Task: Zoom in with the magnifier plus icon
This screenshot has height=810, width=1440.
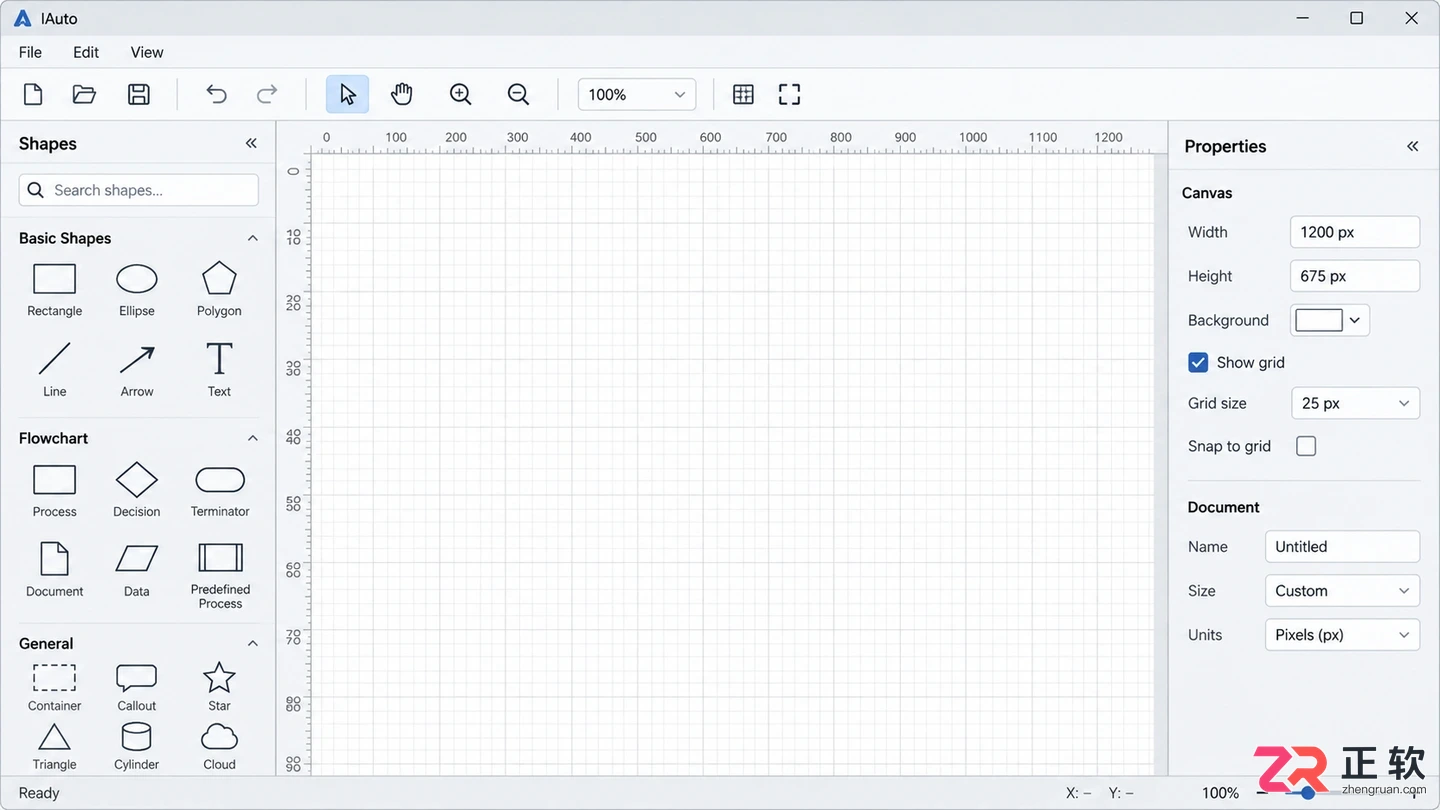Action: coord(460,94)
